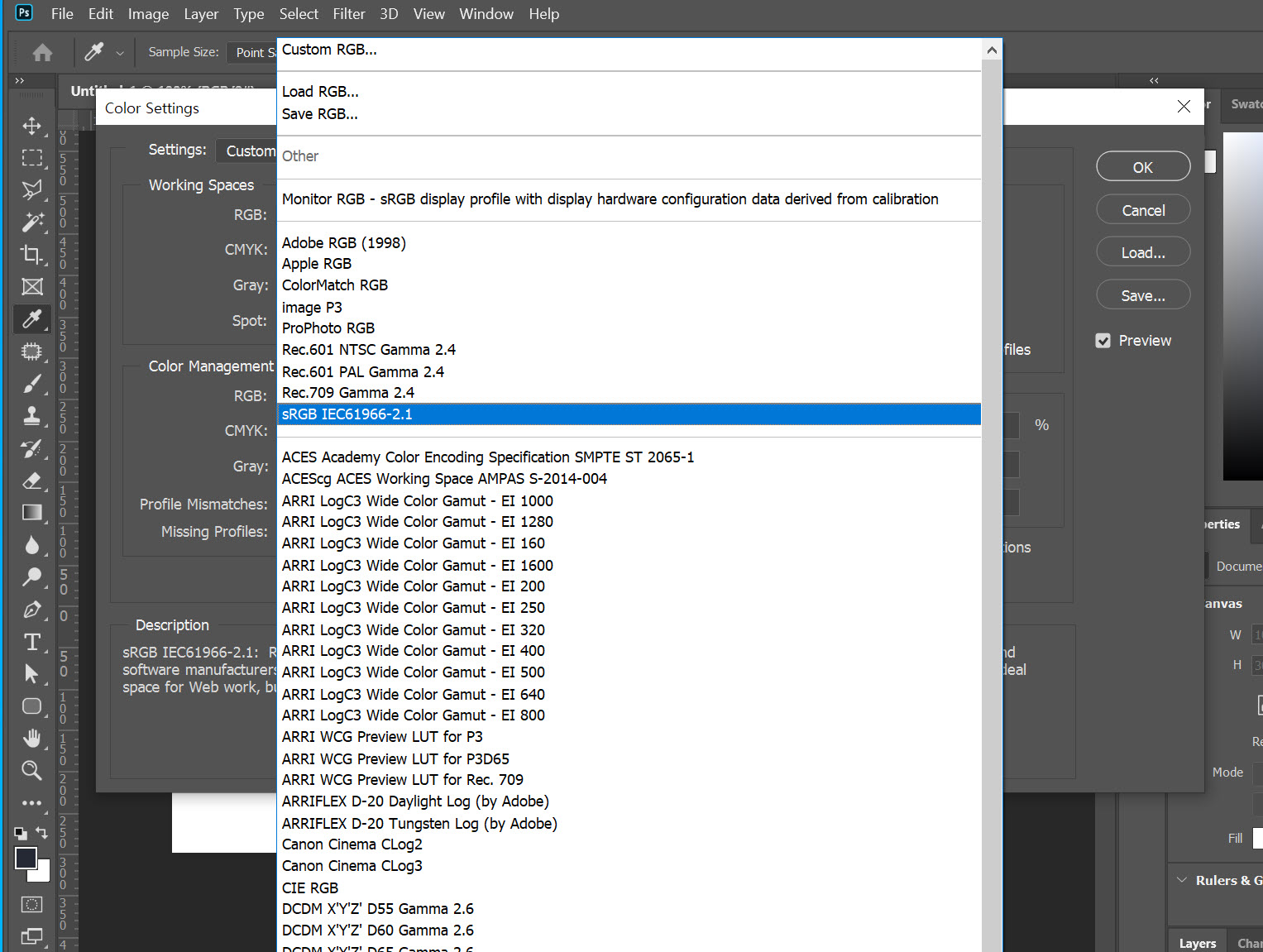
Task: Select the Polygonal Lasso tool
Action: point(31,190)
